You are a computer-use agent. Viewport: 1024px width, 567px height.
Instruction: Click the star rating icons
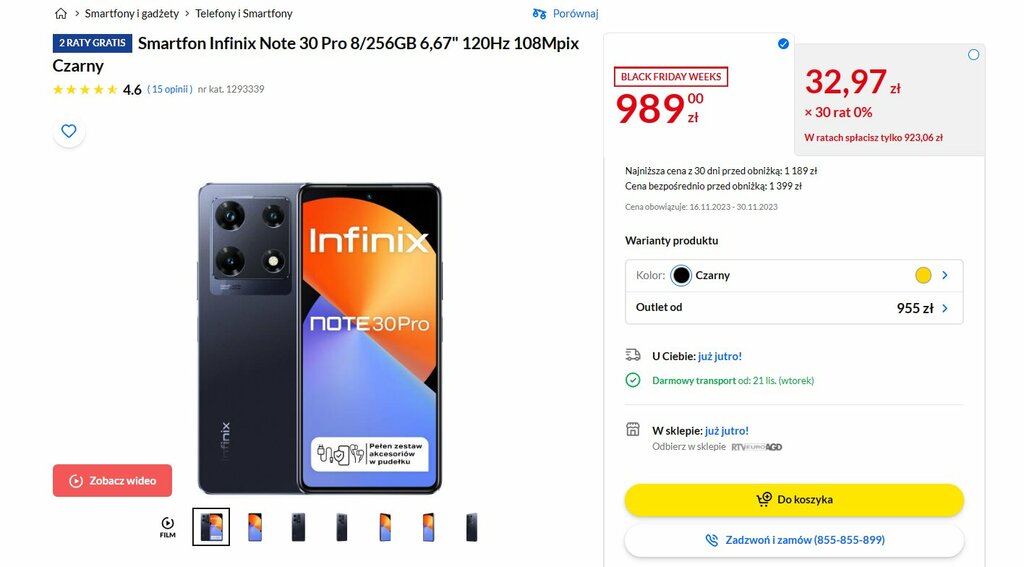[x=85, y=89]
